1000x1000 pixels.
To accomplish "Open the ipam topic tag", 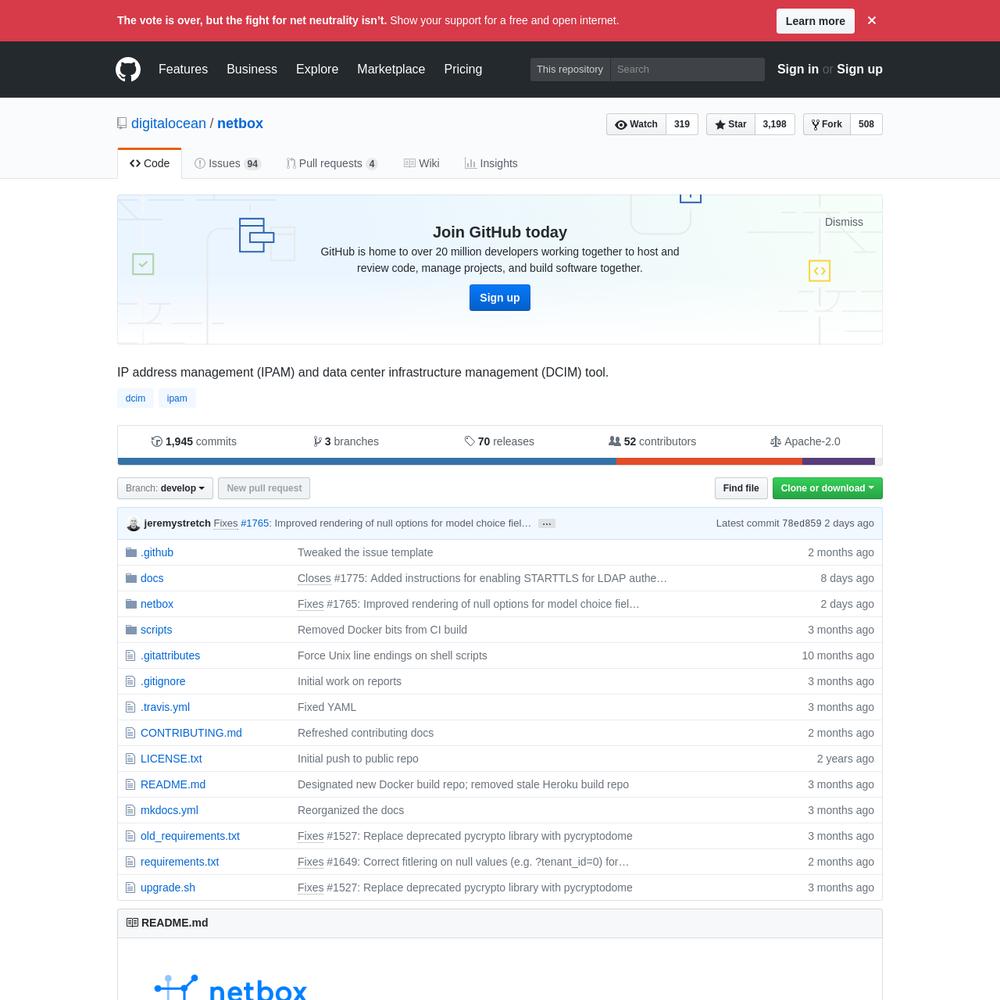I will point(177,399).
